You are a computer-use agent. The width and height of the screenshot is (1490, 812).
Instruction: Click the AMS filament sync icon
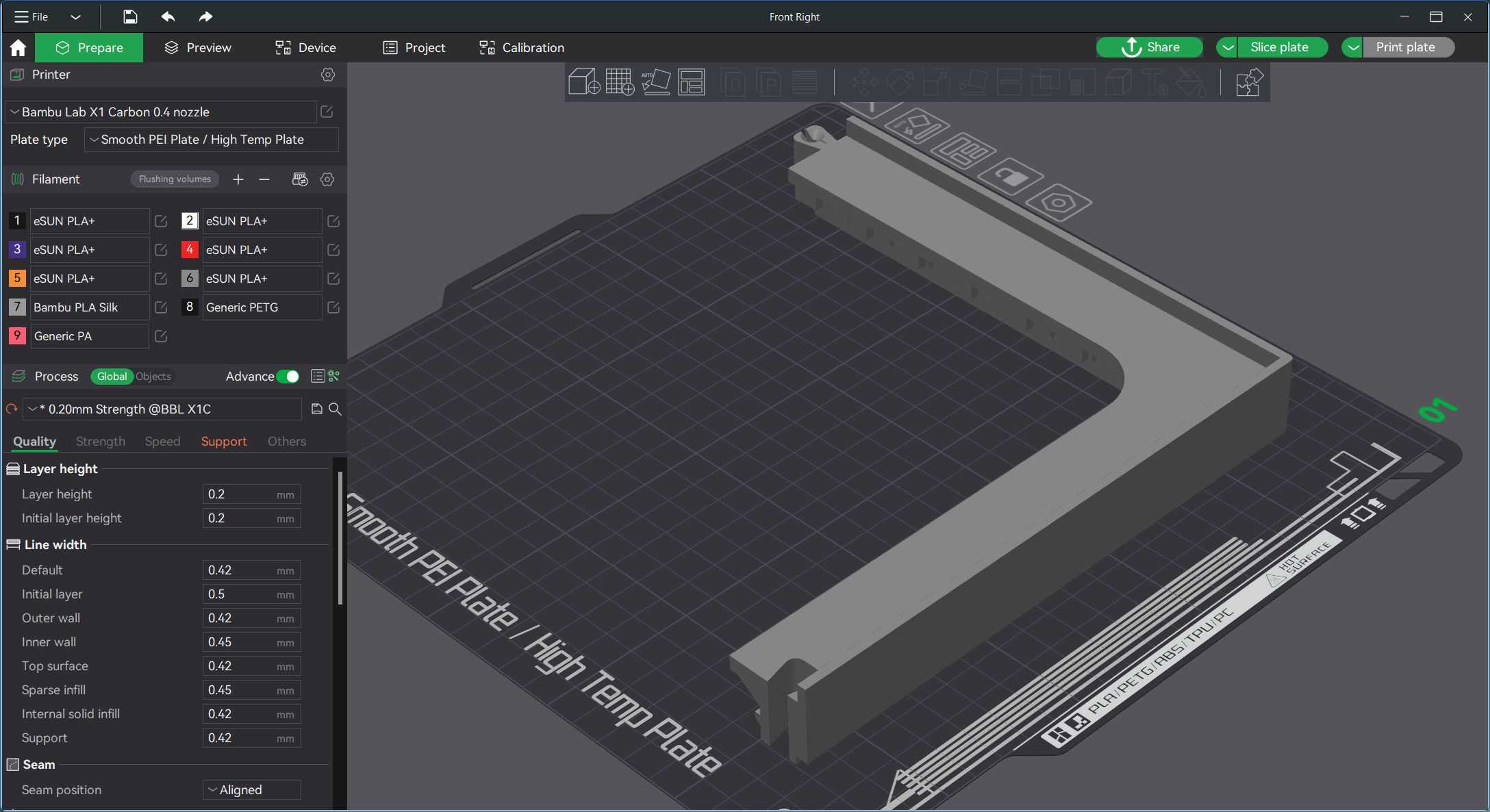(x=300, y=179)
